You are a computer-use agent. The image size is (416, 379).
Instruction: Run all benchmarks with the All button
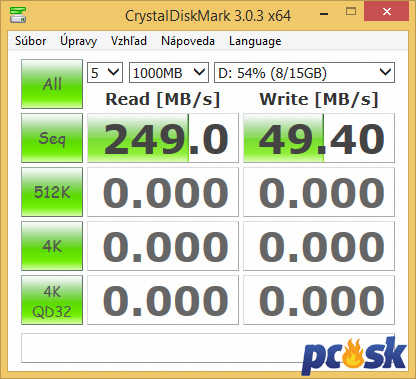(x=52, y=84)
